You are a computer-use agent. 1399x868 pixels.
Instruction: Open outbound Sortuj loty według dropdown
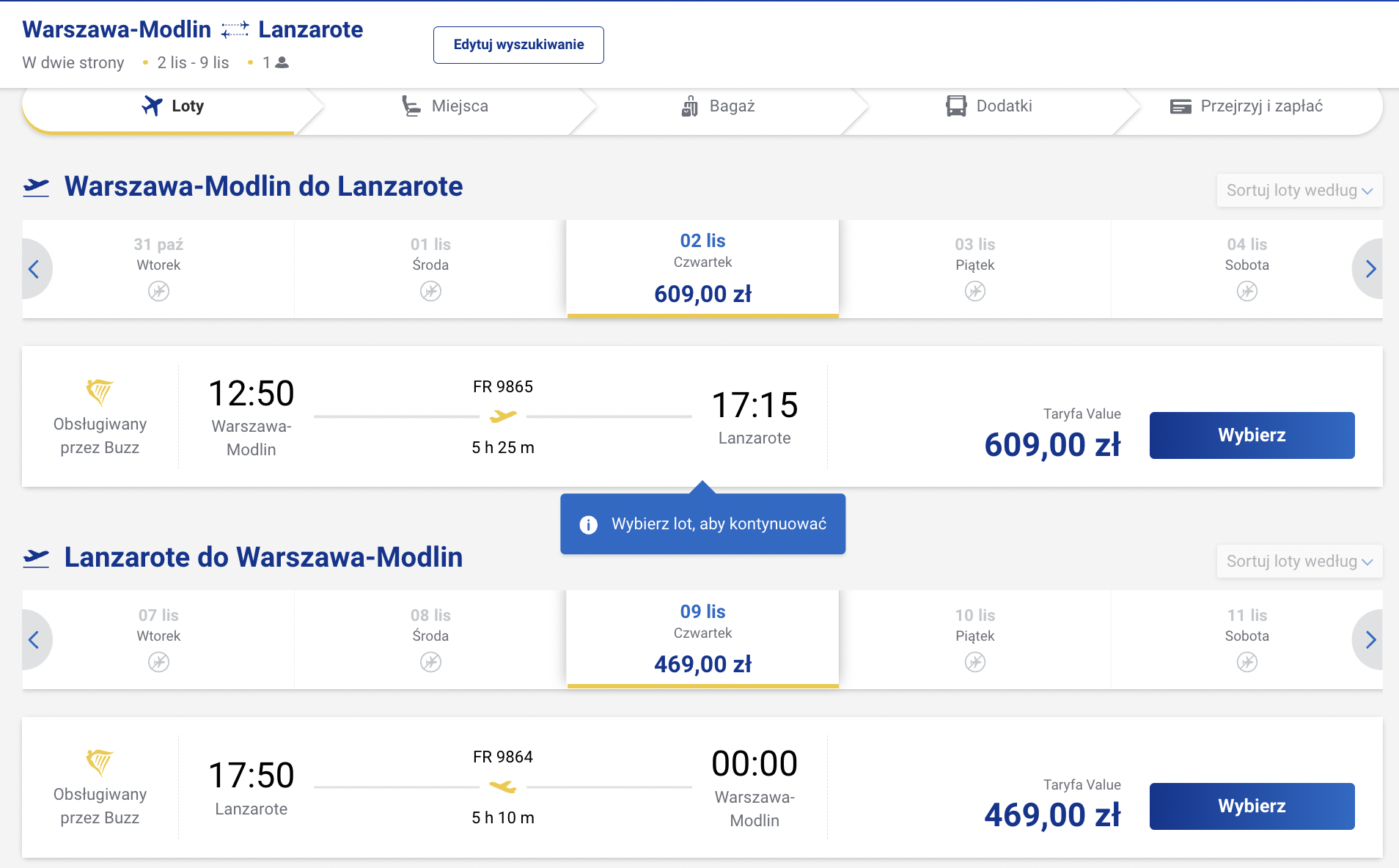1299,191
